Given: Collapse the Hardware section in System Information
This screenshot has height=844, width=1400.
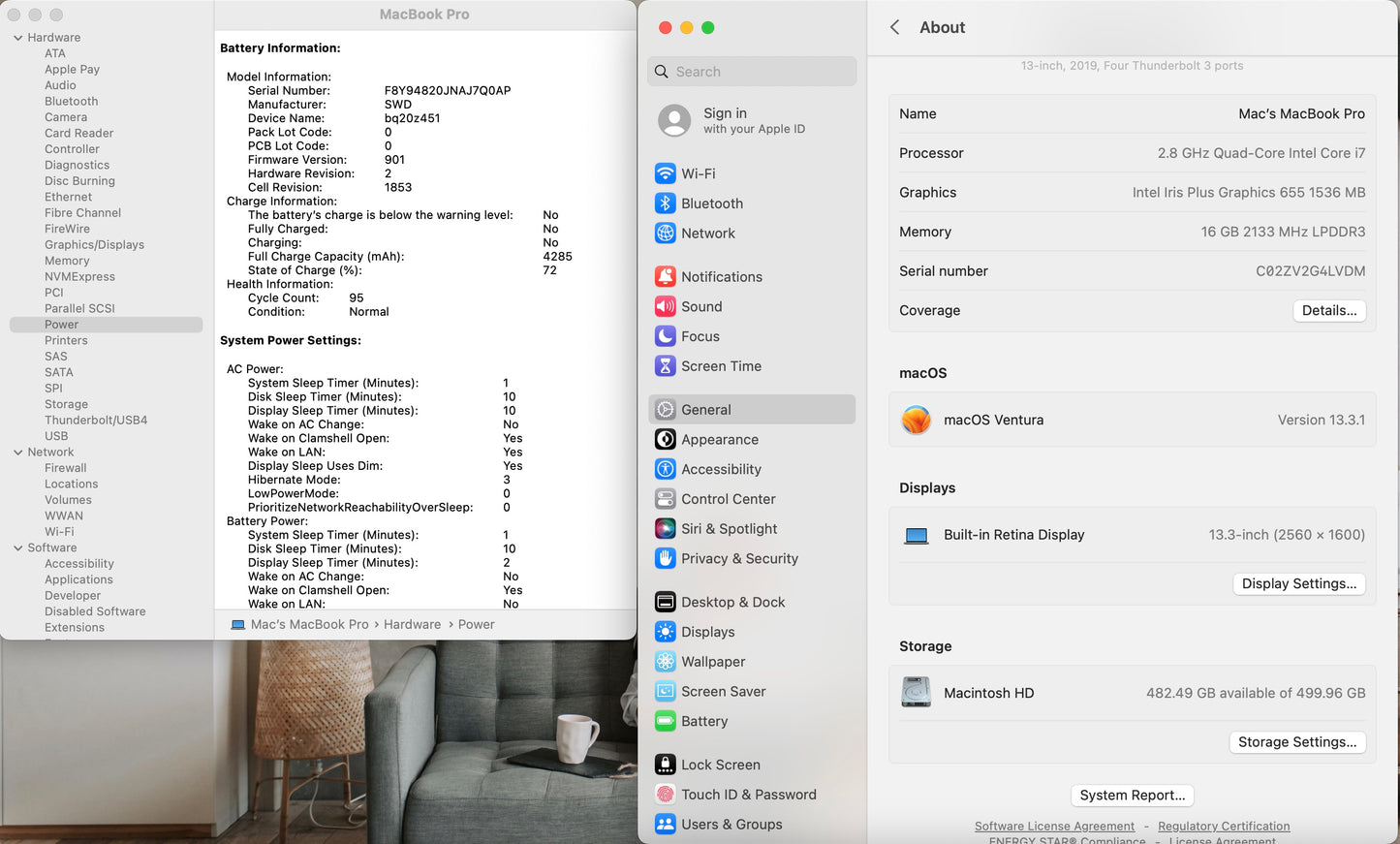Looking at the screenshot, I should click(16, 37).
